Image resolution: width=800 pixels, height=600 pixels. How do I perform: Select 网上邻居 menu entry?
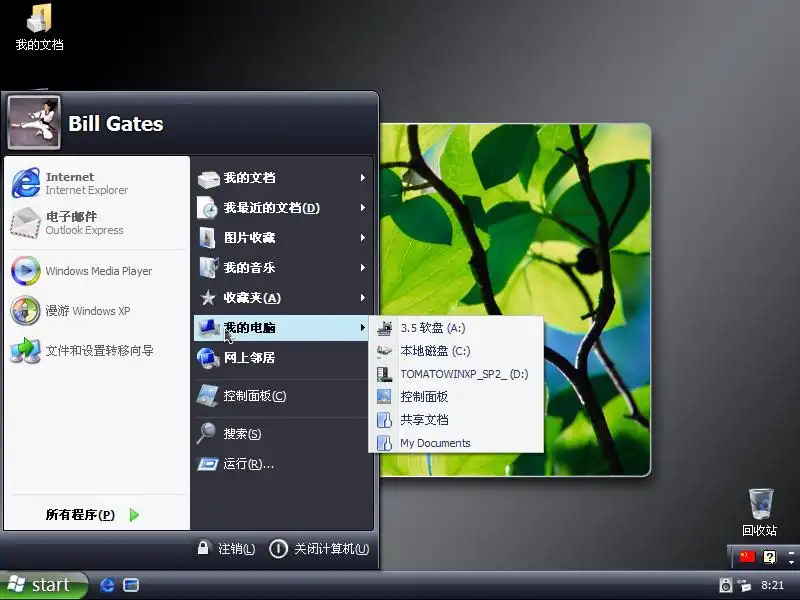pyautogui.click(x=283, y=358)
